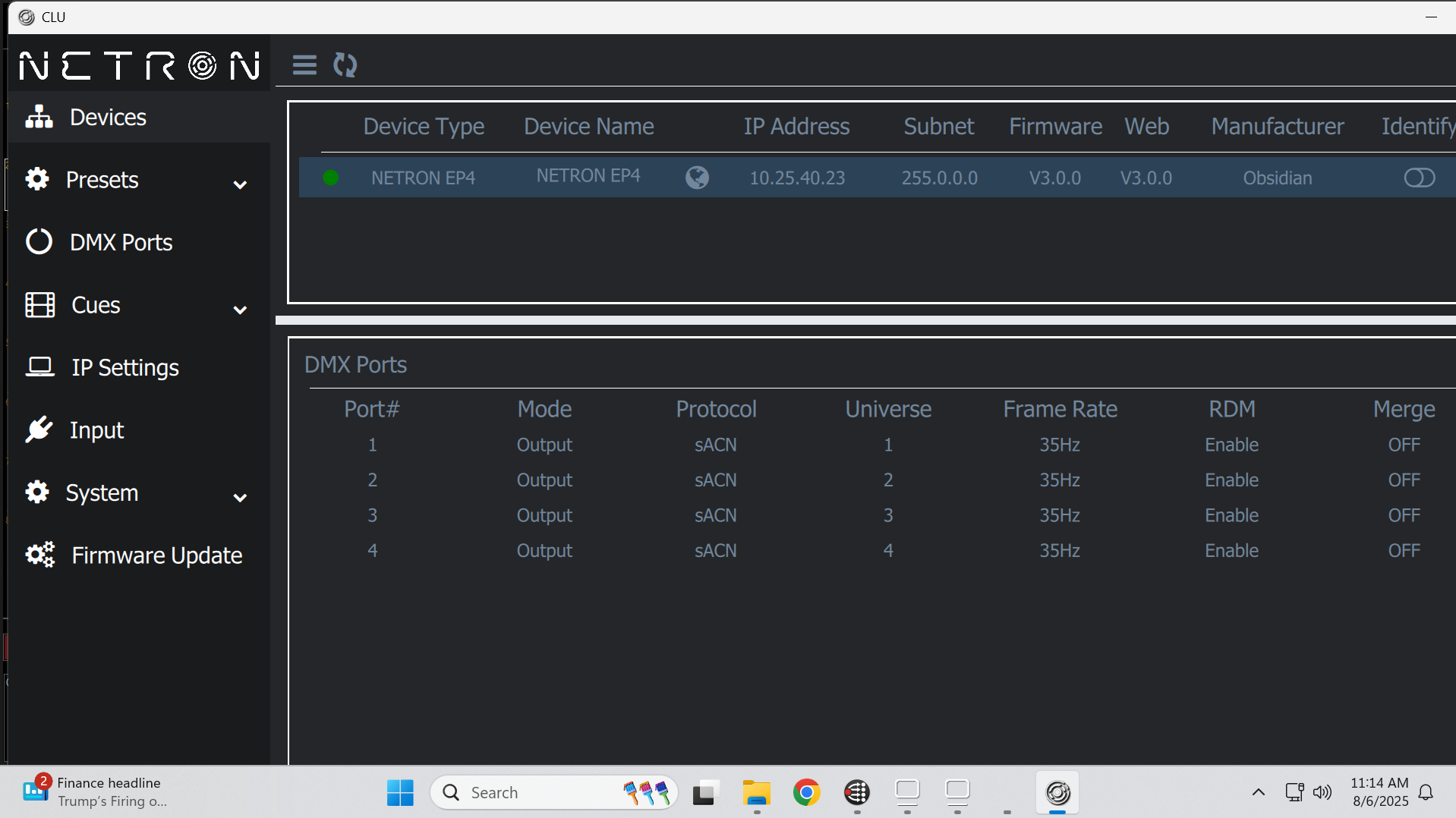1456x818 pixels.
Task: Launch Google Chrome from taskbar
Action: [x=806, y=793]
